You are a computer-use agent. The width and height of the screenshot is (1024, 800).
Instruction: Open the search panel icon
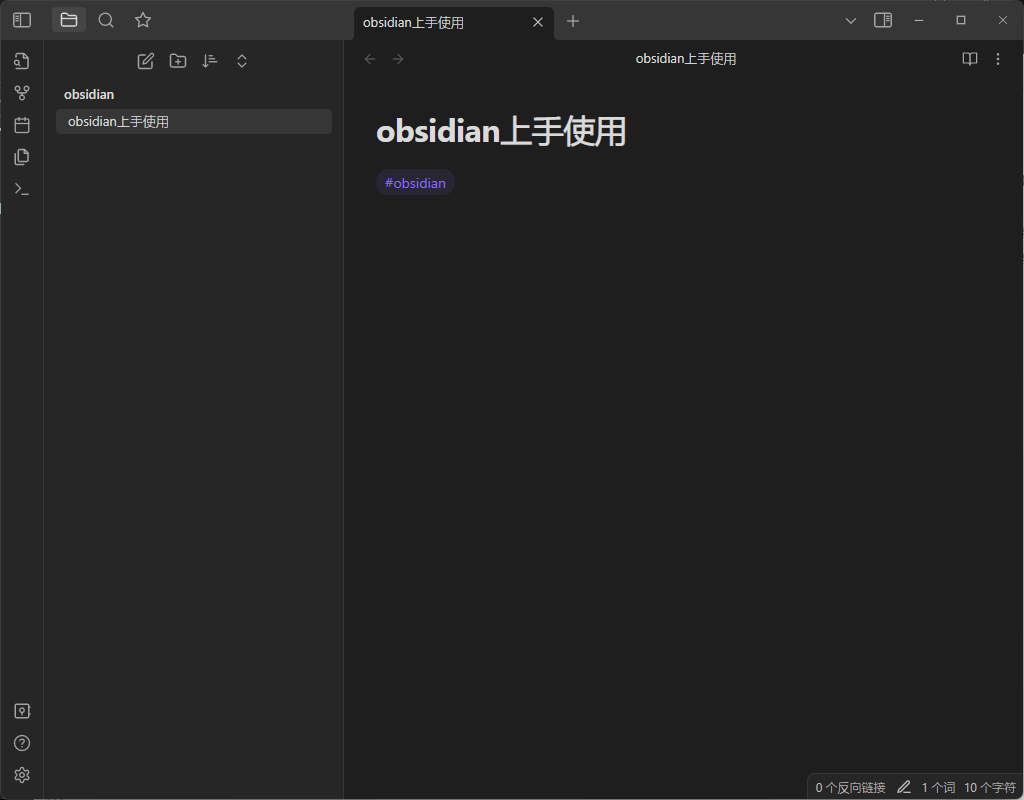(x=106, y=20)
